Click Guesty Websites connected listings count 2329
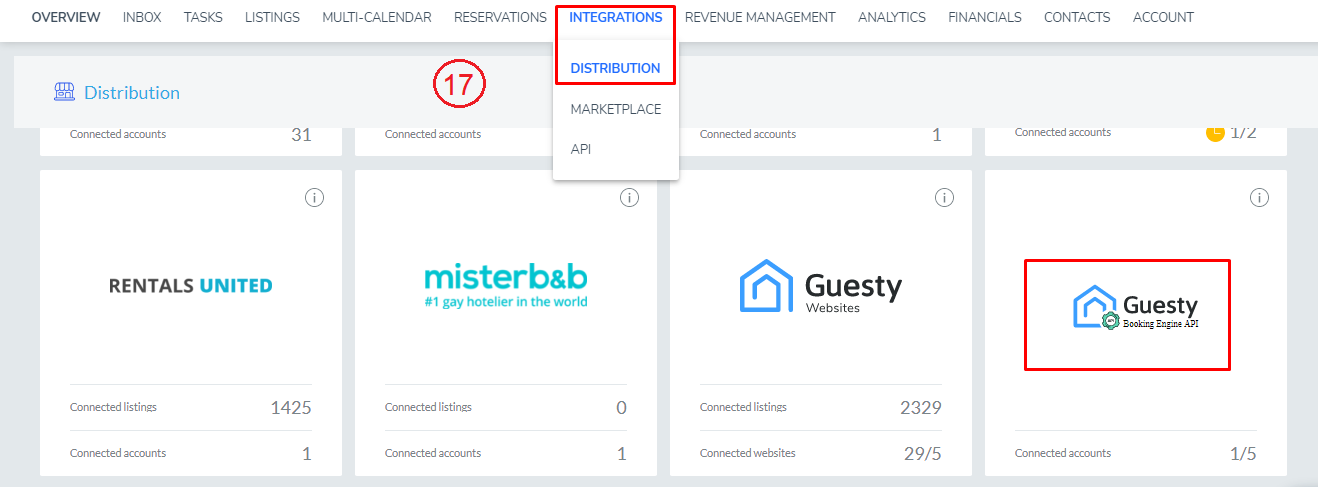The height and width of the screenshot is (487, 1318). tap(921, 407)
